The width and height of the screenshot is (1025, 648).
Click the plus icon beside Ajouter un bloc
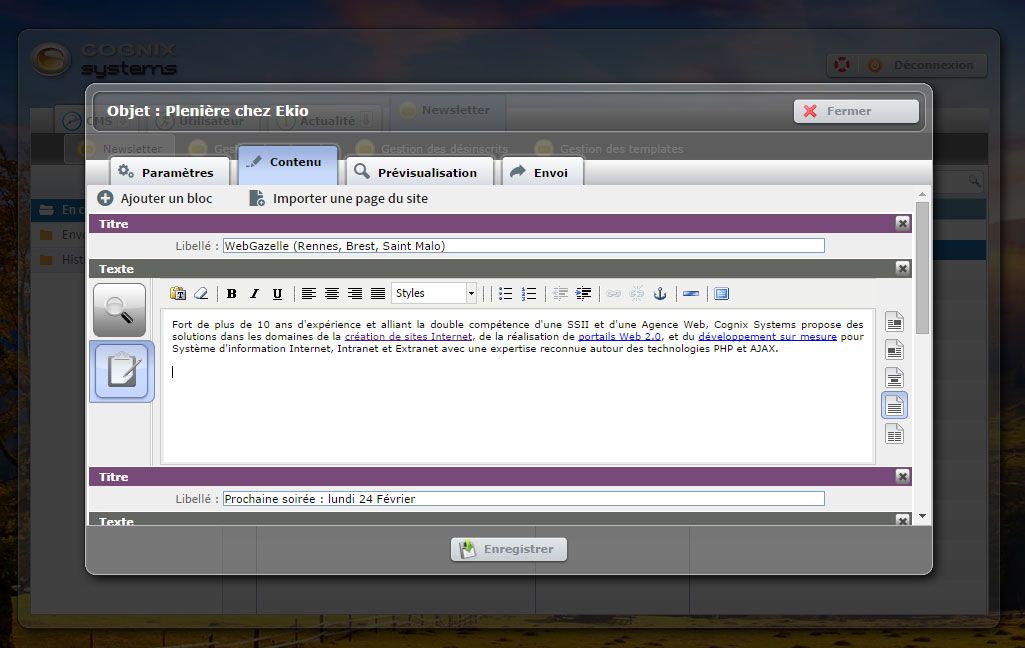105,197
